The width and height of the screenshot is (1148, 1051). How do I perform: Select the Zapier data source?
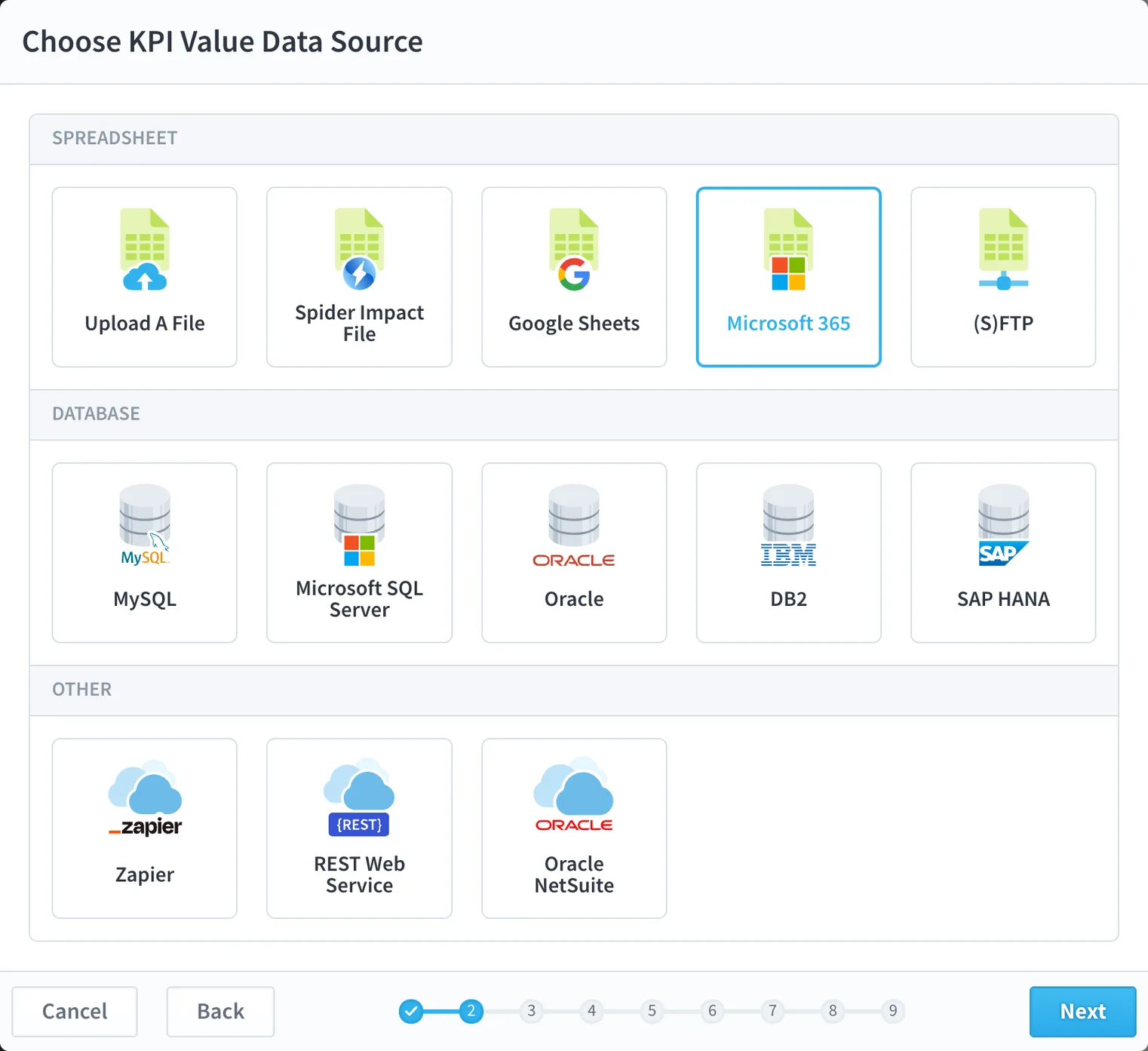point(145,828)
